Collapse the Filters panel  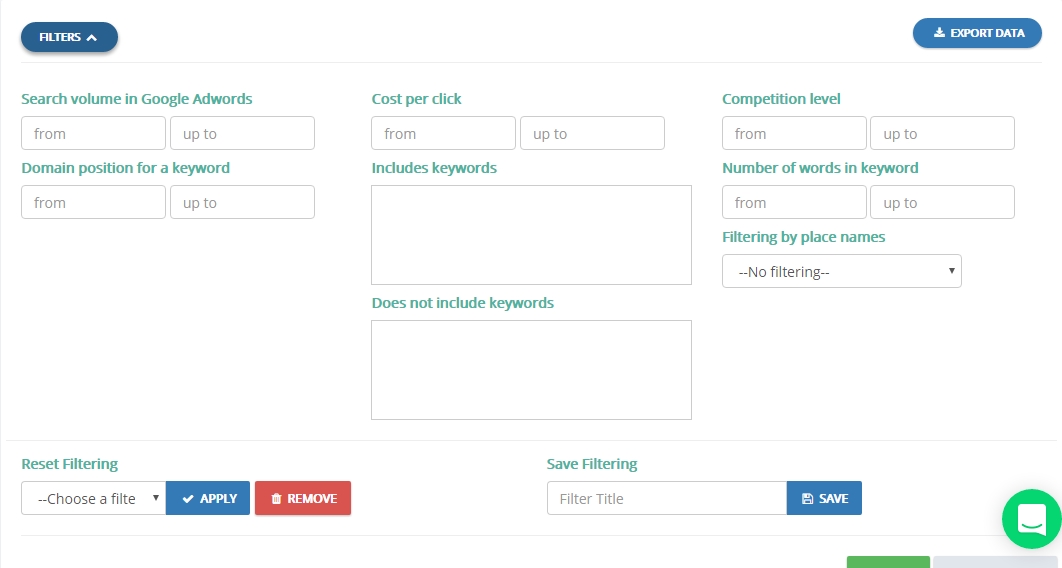point(69,37)
